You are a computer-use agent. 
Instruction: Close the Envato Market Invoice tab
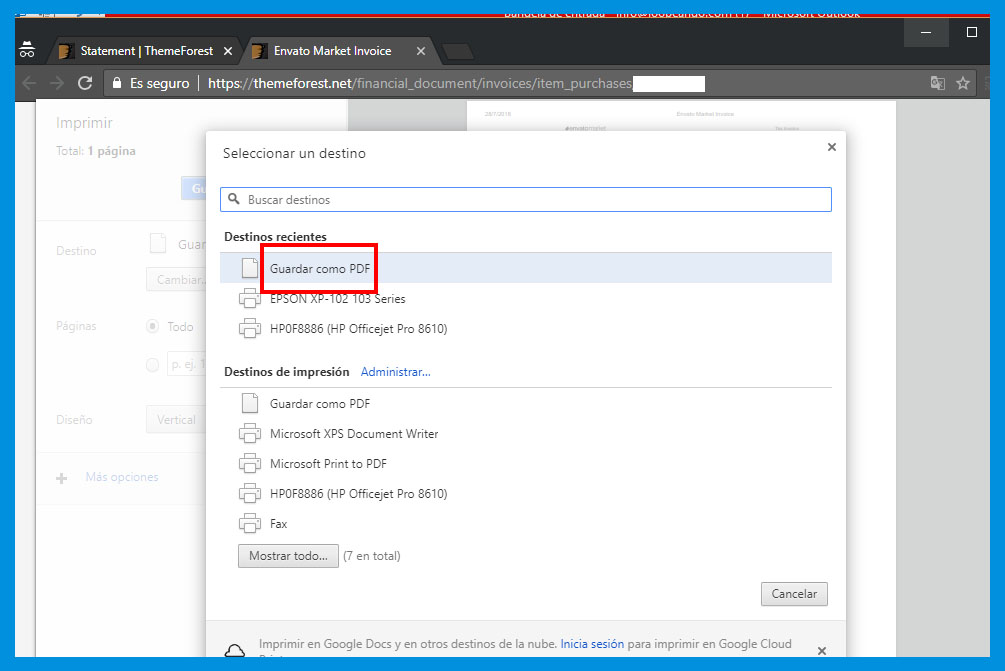(x=420, y=51)
